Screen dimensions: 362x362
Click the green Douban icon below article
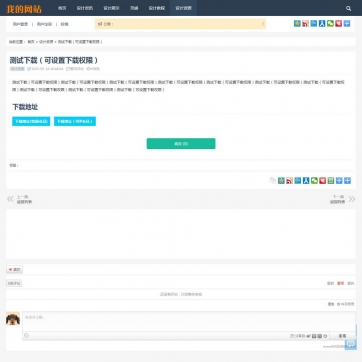[331, 181]
